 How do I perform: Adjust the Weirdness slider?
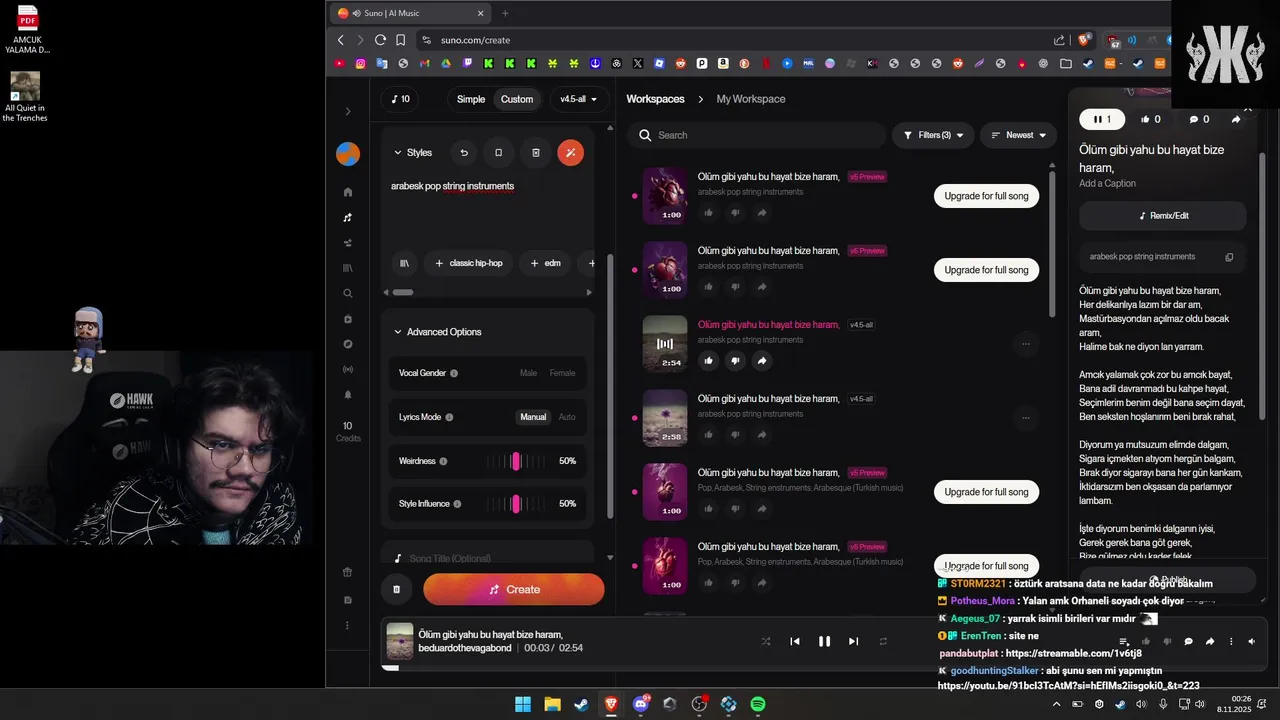click(x=516, y=461)
